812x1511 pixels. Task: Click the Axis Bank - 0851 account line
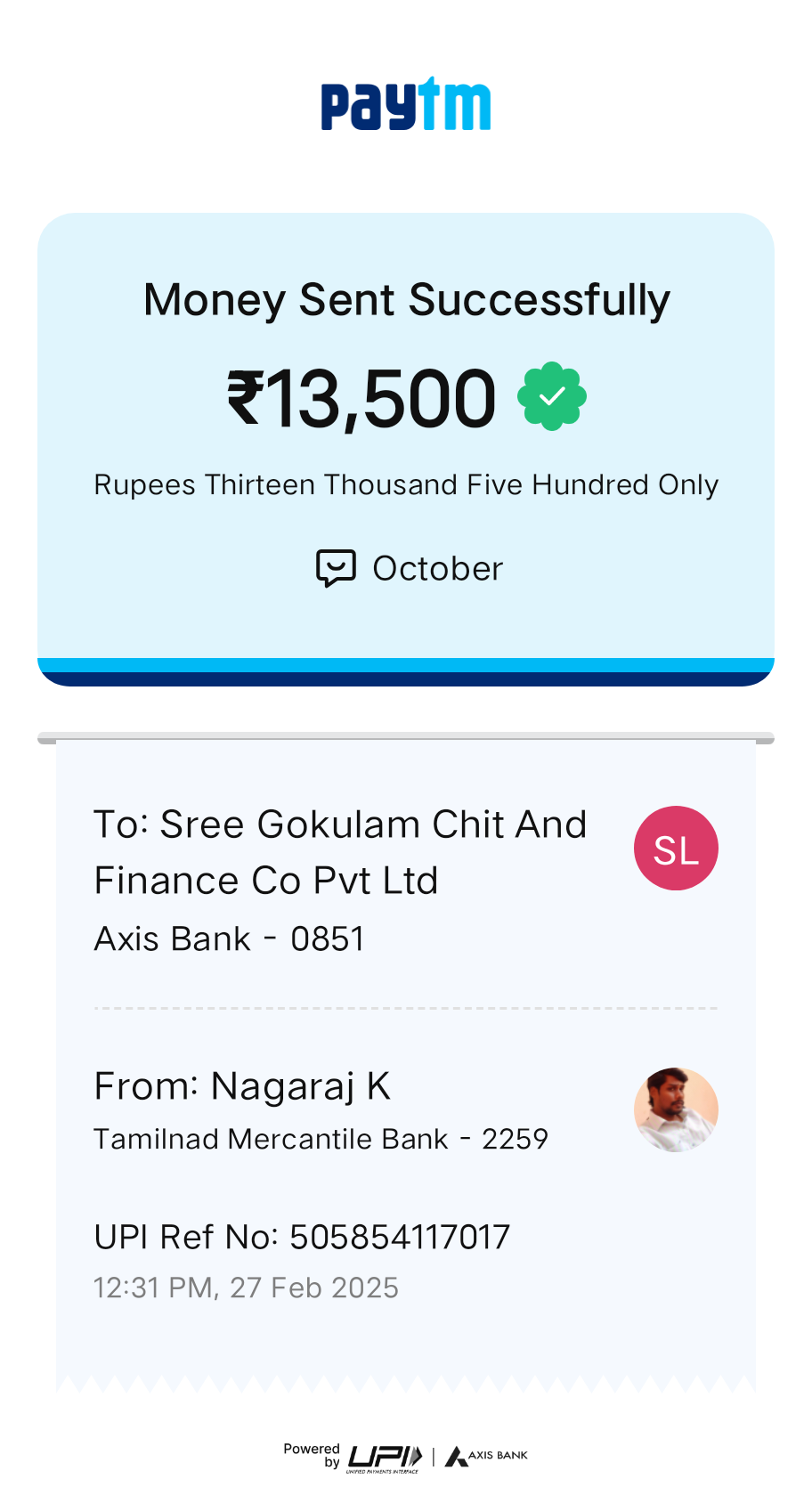point(230,939)
